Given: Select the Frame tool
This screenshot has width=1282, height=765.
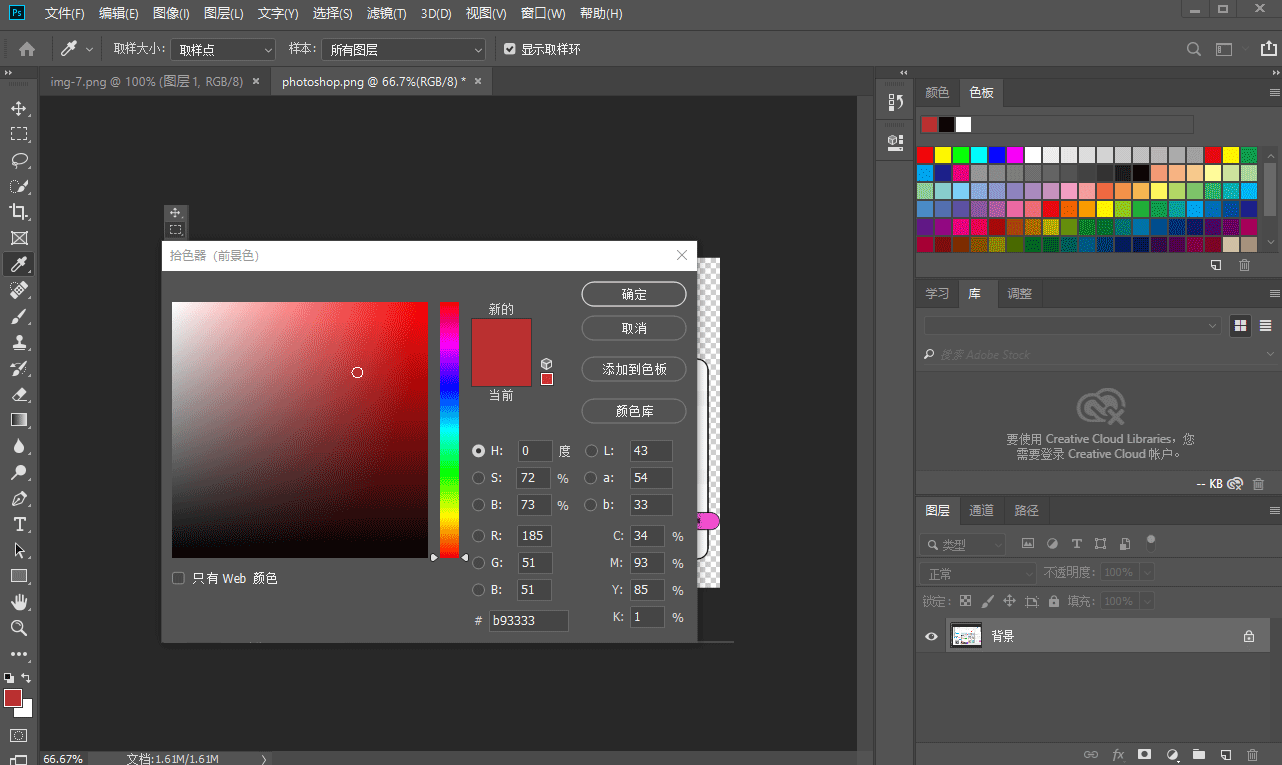Looking at the screenshot, I should [18, 238].
